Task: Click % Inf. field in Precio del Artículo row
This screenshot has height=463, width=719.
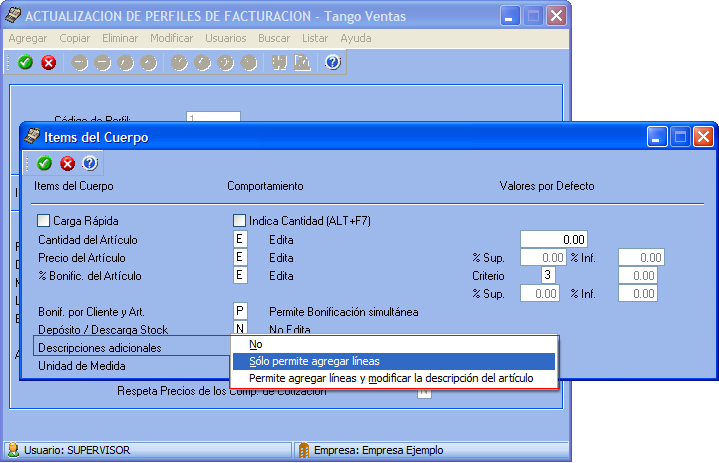Action: tap(641, 257)
